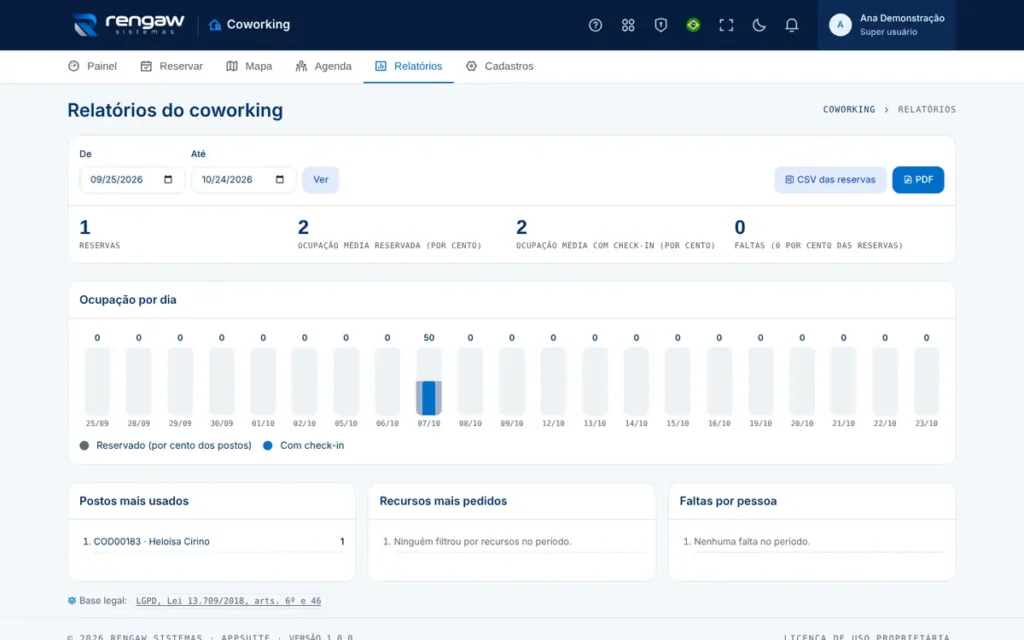Export CSV das reservas

coord(830,180)
